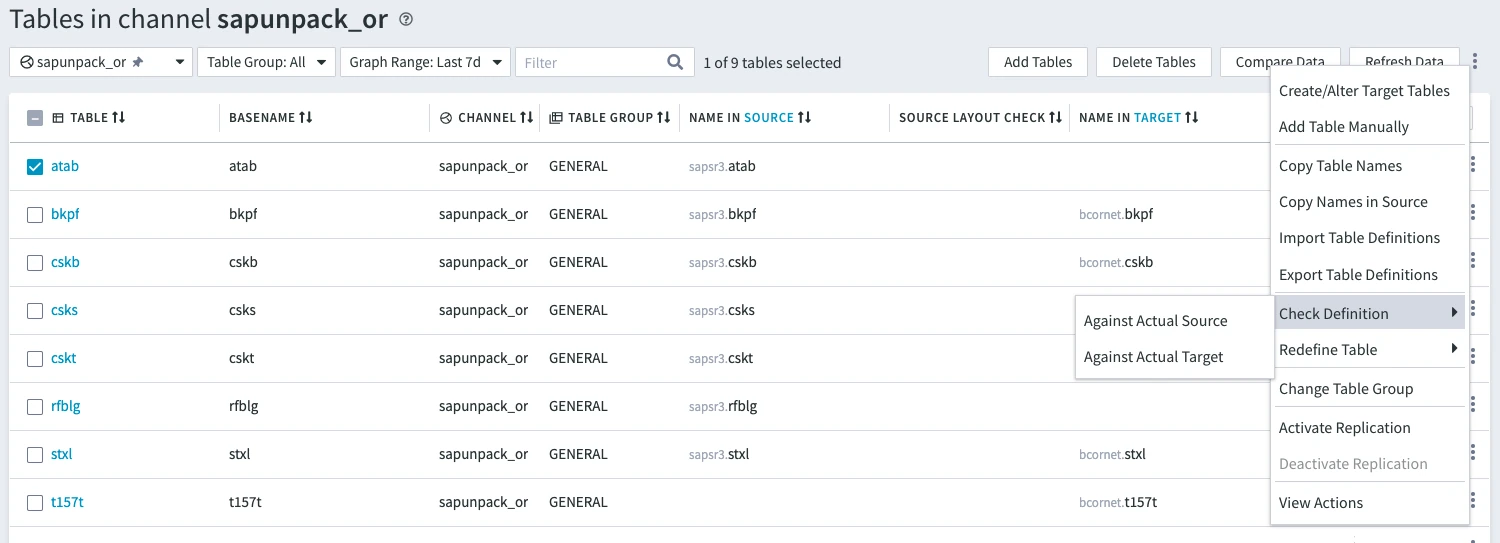Click the sapsr3.atab source name cell
This screenshot has height=543, width=1500.
(722, 166)
